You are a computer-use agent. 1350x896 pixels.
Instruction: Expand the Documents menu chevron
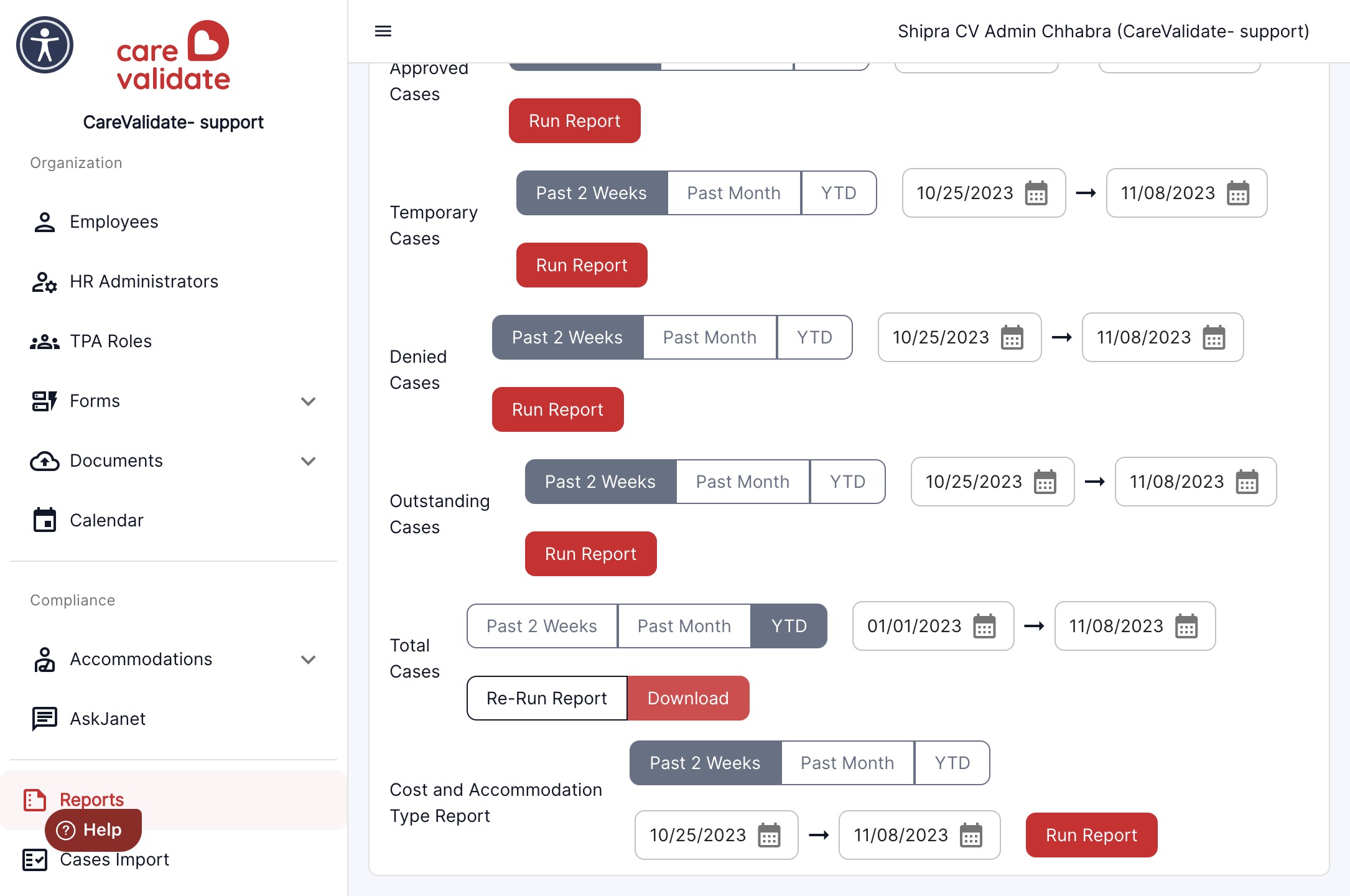tap(308, 461)
